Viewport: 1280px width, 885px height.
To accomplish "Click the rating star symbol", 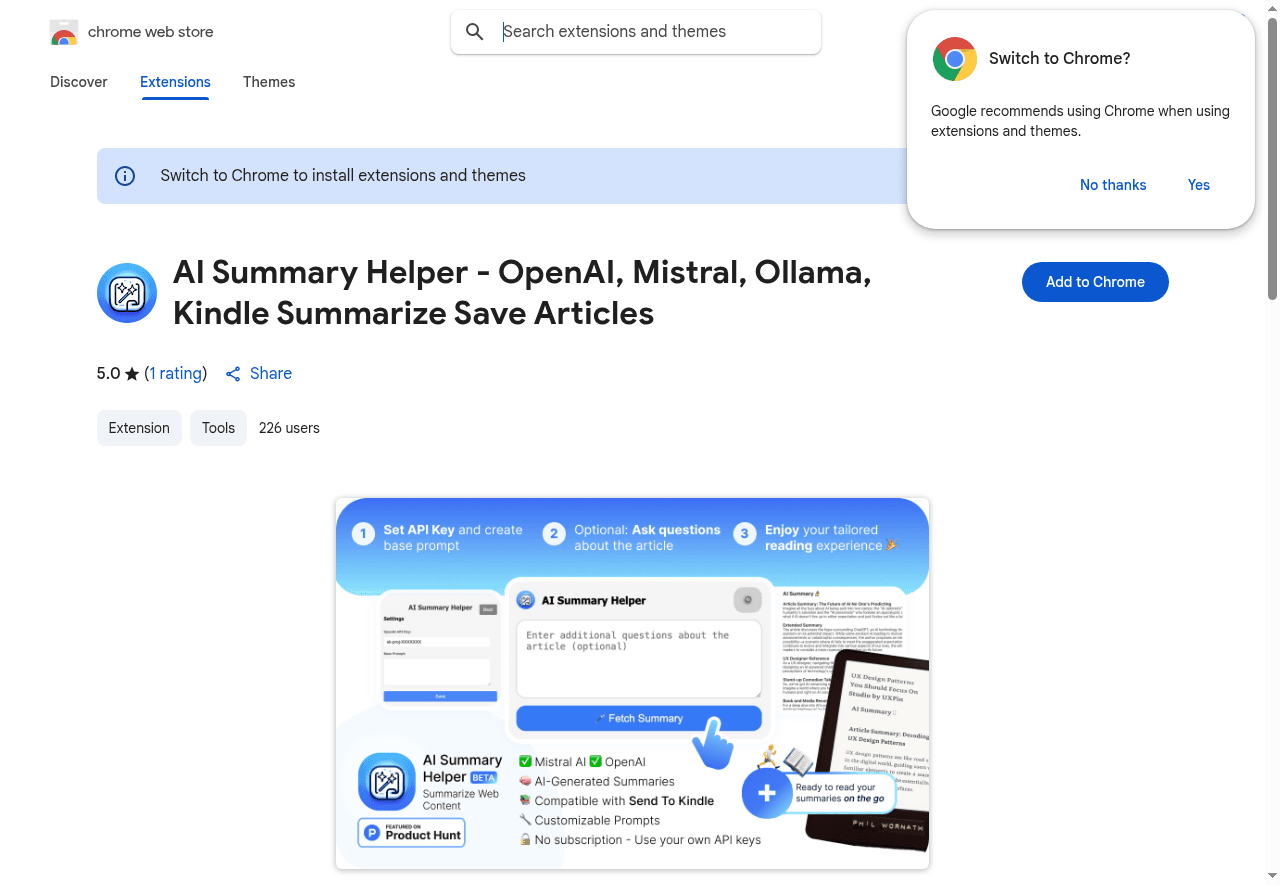I will click(131, 373).
